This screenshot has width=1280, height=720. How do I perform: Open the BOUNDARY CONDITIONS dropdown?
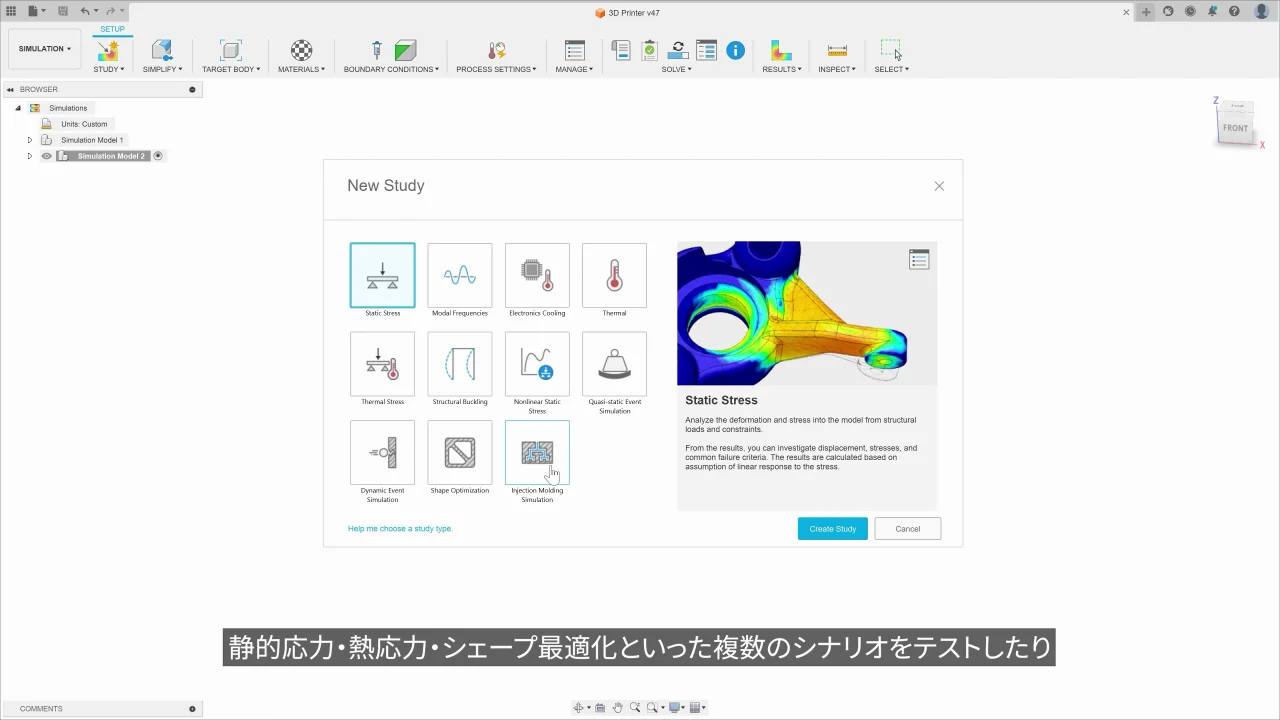pos(391,69)
